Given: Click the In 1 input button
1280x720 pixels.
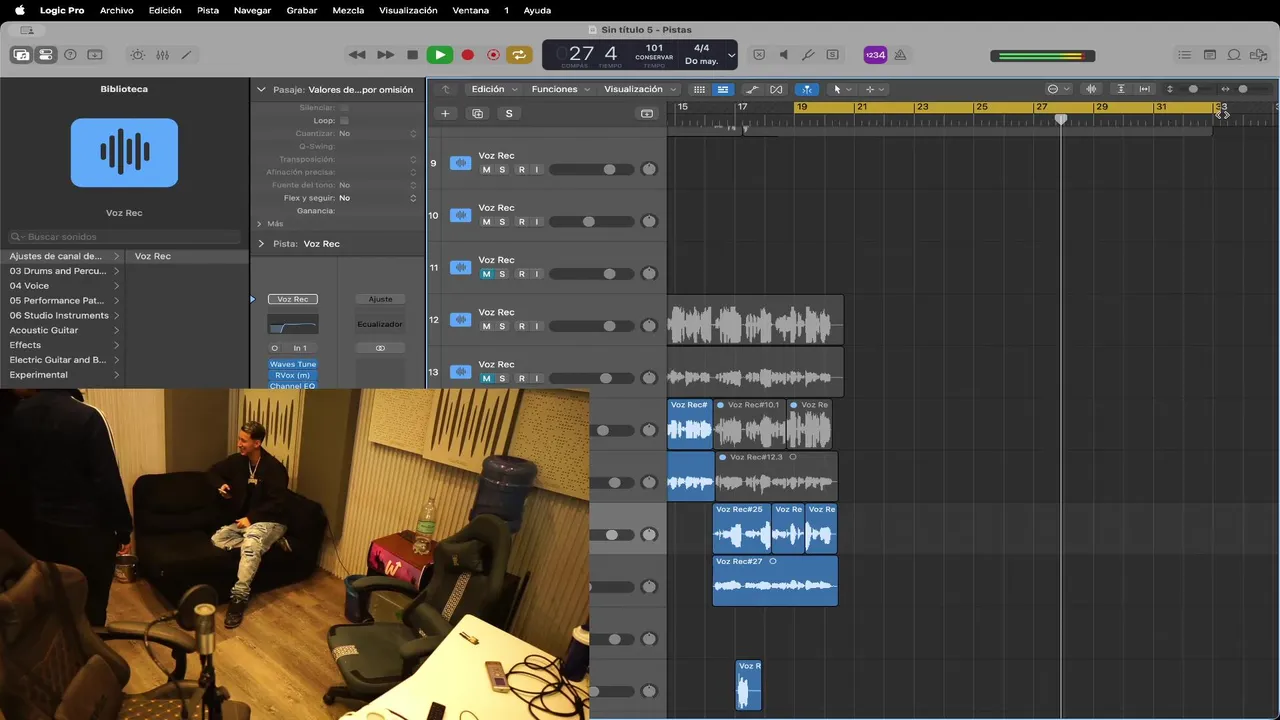Looking at the screenshot, I should click(300, 348).
